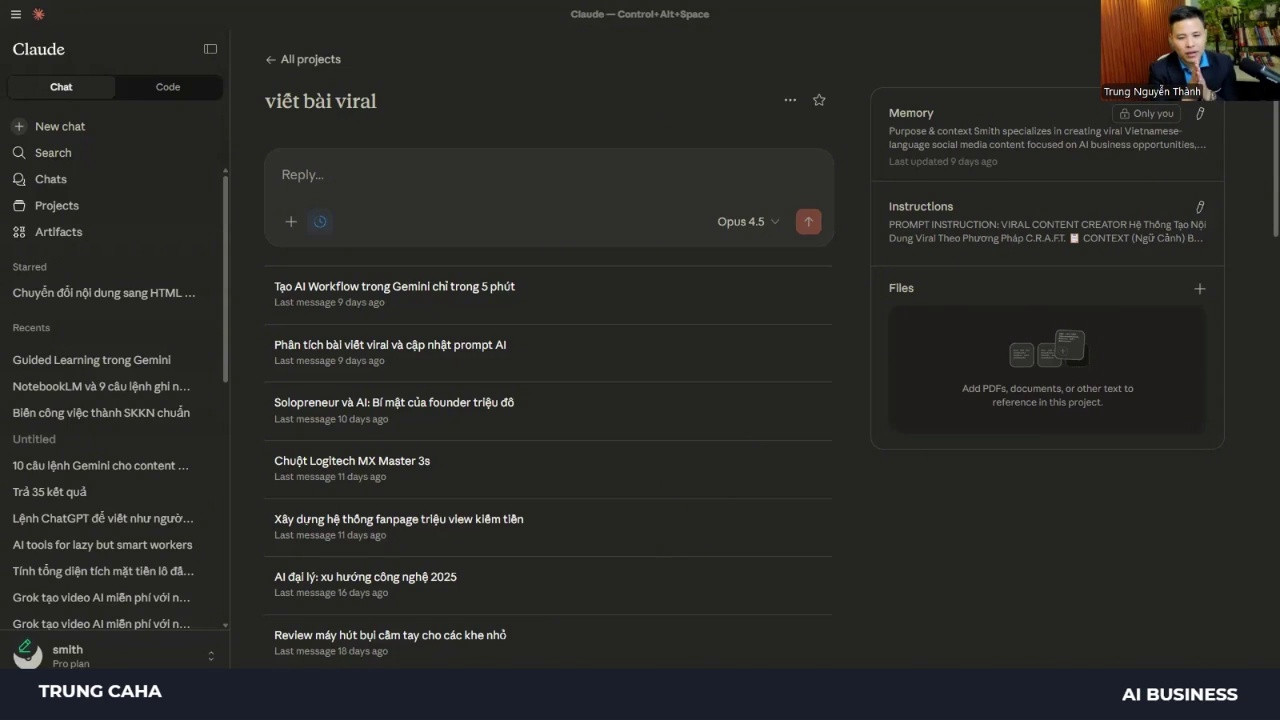This screenshot has width=1280, height=720.
Task: Open conversation AI đại lý: xu hướng công nghệ 2025
Action: (x=548, y=585)
